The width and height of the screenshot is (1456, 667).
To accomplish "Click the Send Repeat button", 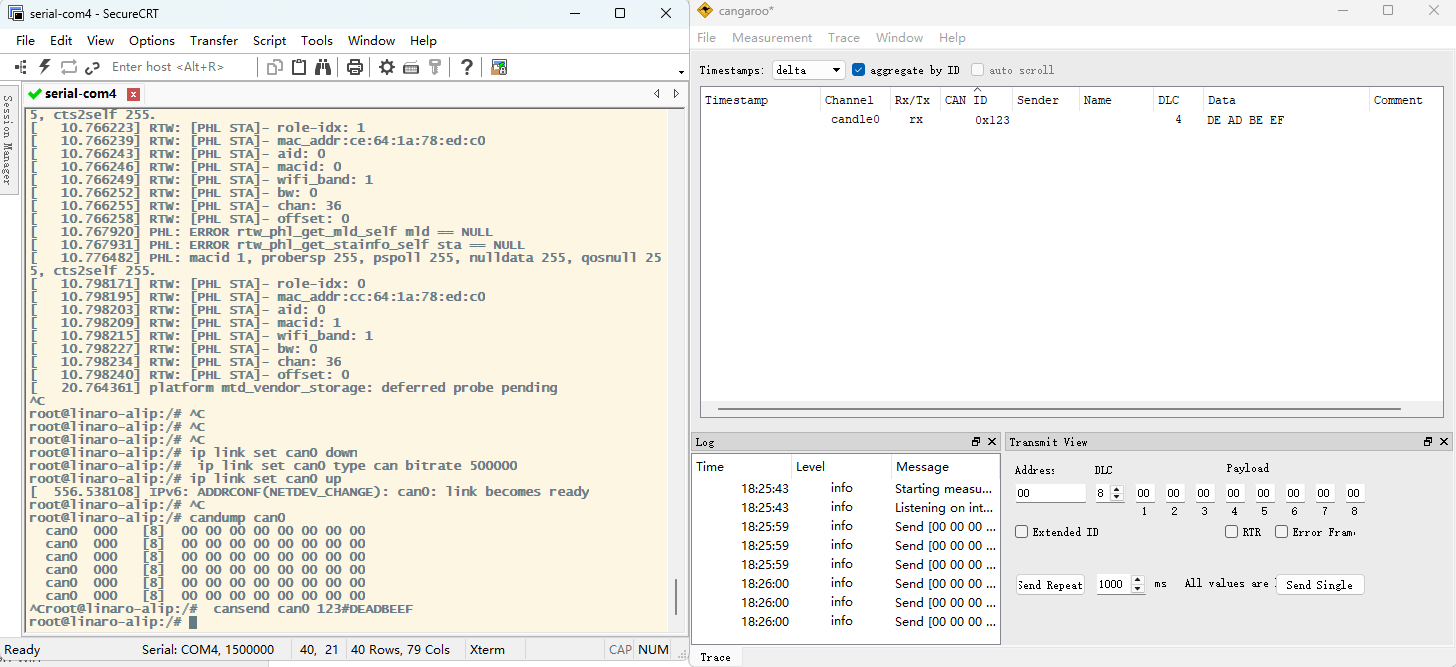I will pyautogui.click(x=1050, y=585).
